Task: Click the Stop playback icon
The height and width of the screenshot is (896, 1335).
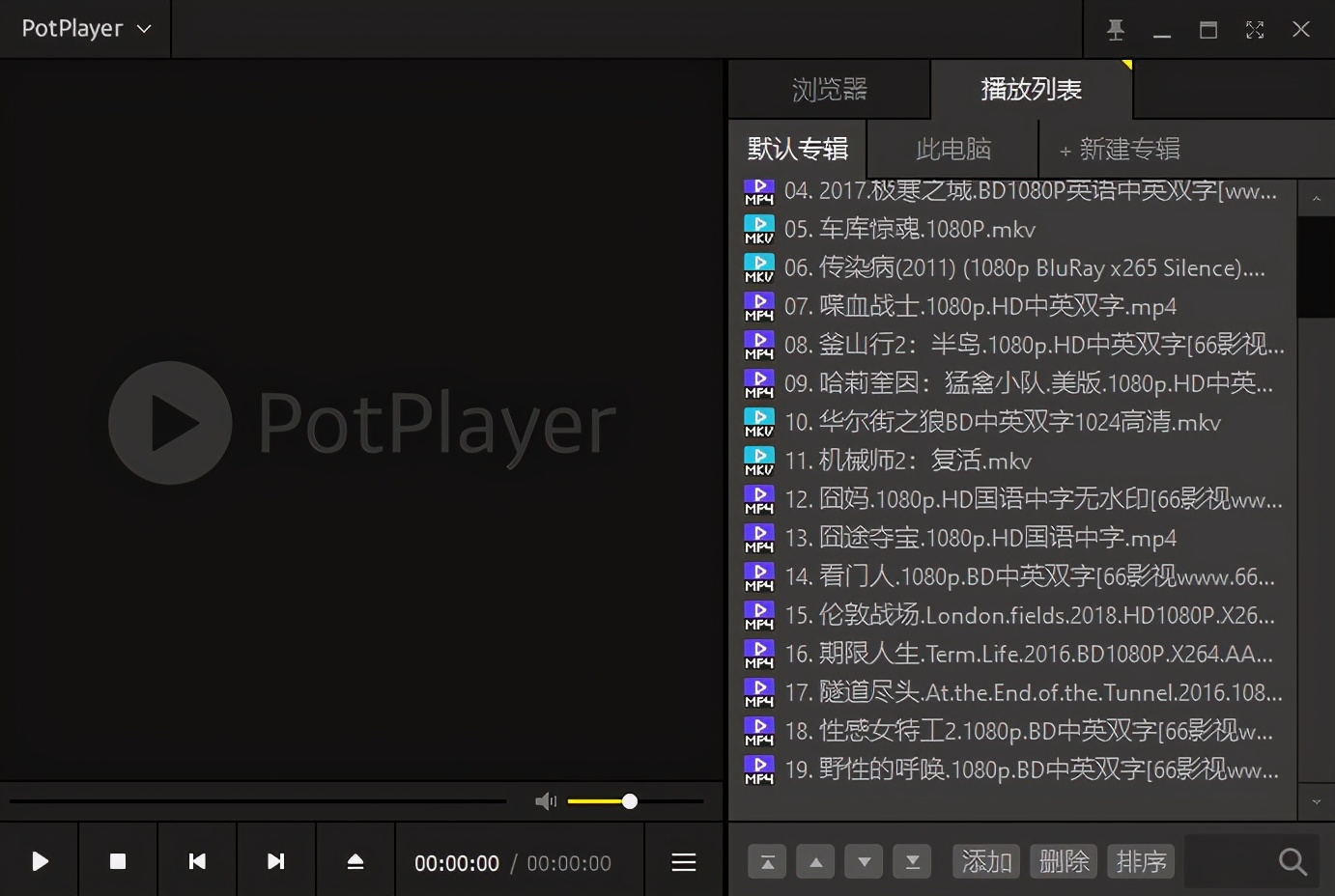Action: (117, 861)
